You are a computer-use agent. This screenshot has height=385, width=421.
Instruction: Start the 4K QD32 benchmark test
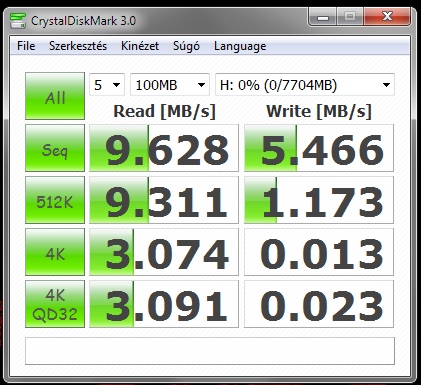pyautogui.click(x=55, y=304)
